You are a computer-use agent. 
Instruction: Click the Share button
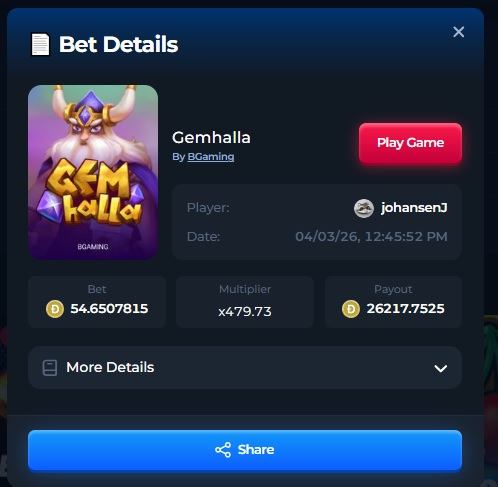tap(245, 450)
